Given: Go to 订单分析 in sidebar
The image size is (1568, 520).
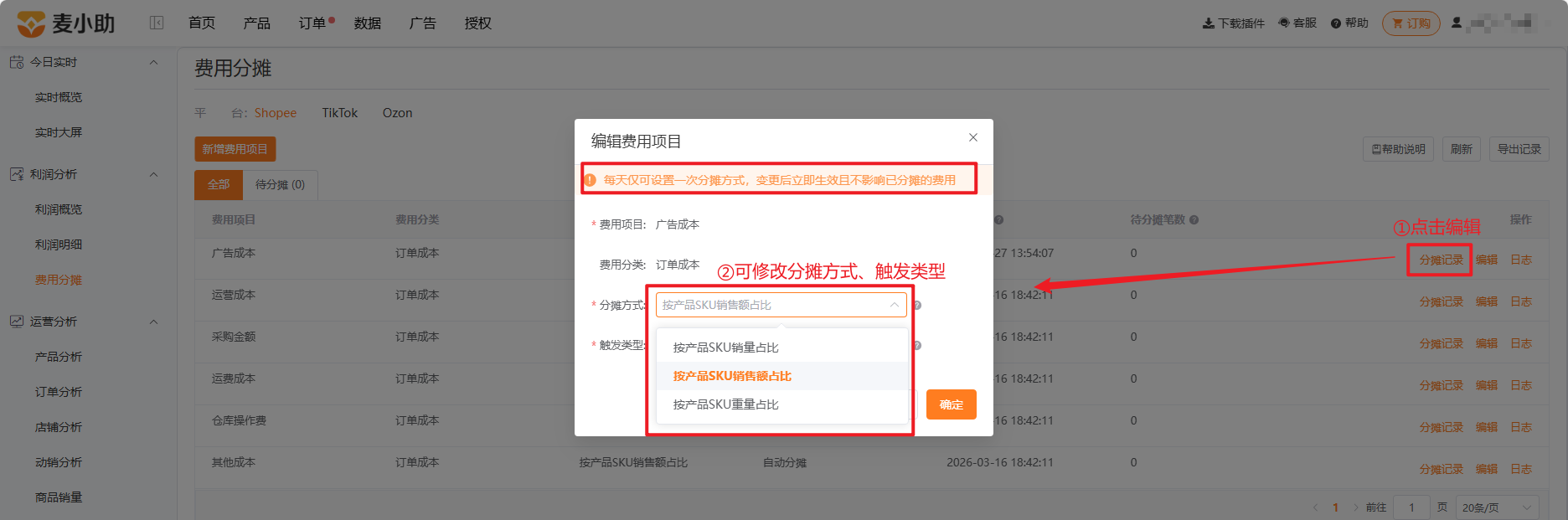Looking at the screenshot, I should [x=59, y=393].
